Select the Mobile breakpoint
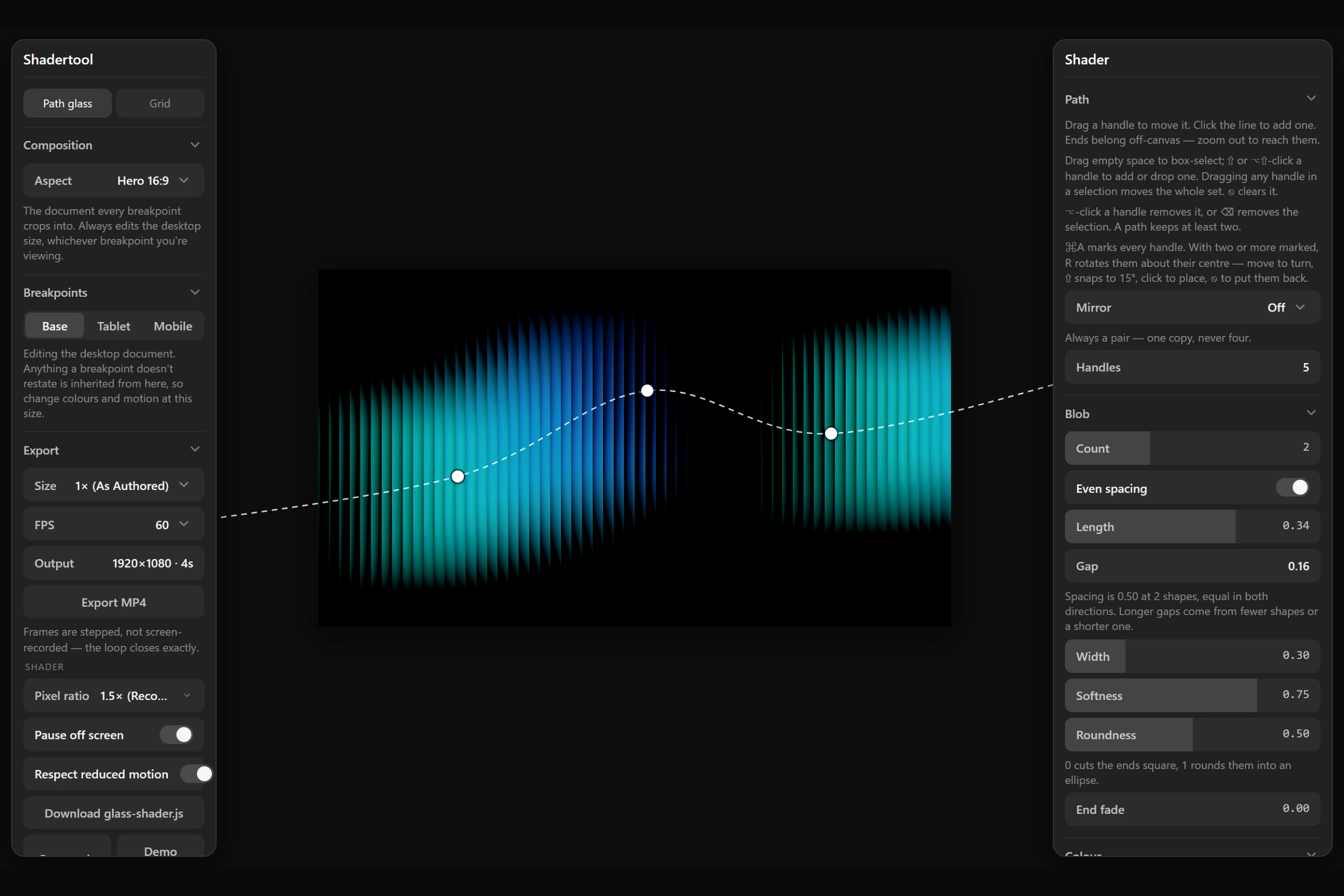This screenshot has width=1344, height=896. pyautogui.click(x=173, y=326)
